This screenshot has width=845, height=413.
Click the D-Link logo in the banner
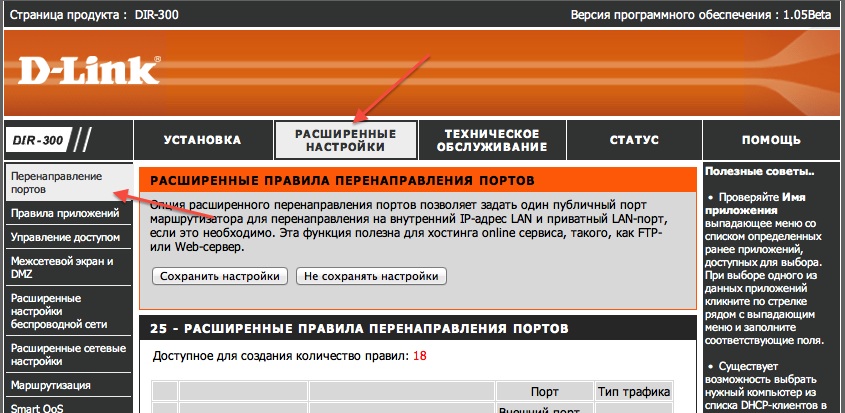pyautogui.click(x=88, y=71)
